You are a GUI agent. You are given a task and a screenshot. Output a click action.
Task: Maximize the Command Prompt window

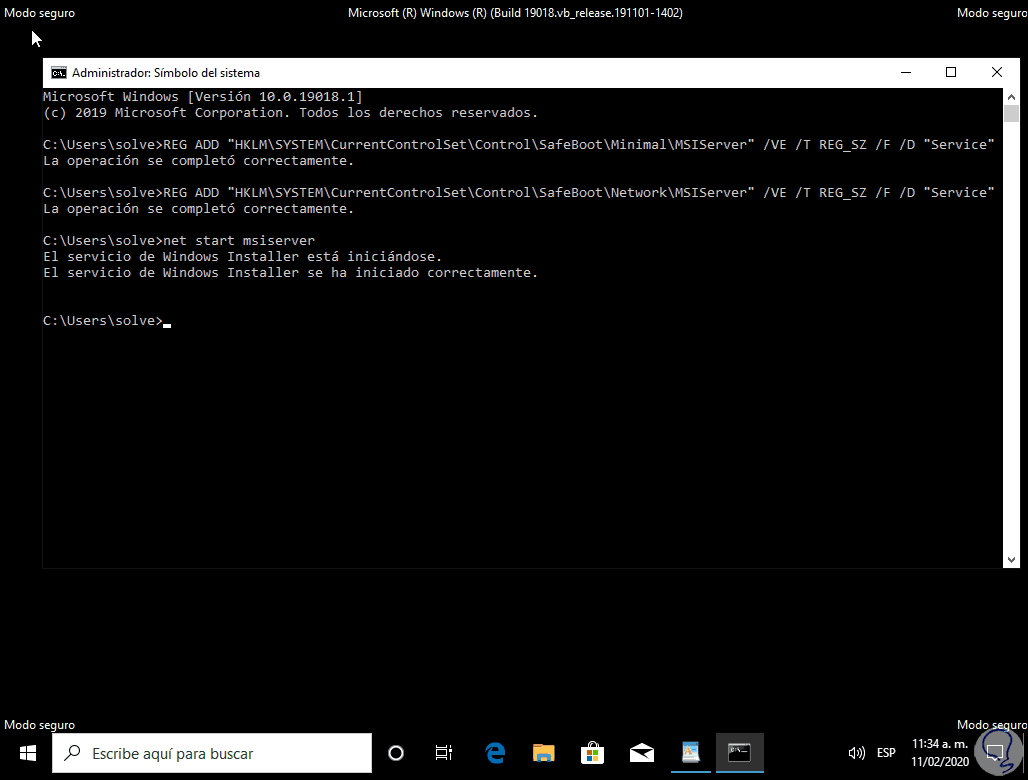951,73
